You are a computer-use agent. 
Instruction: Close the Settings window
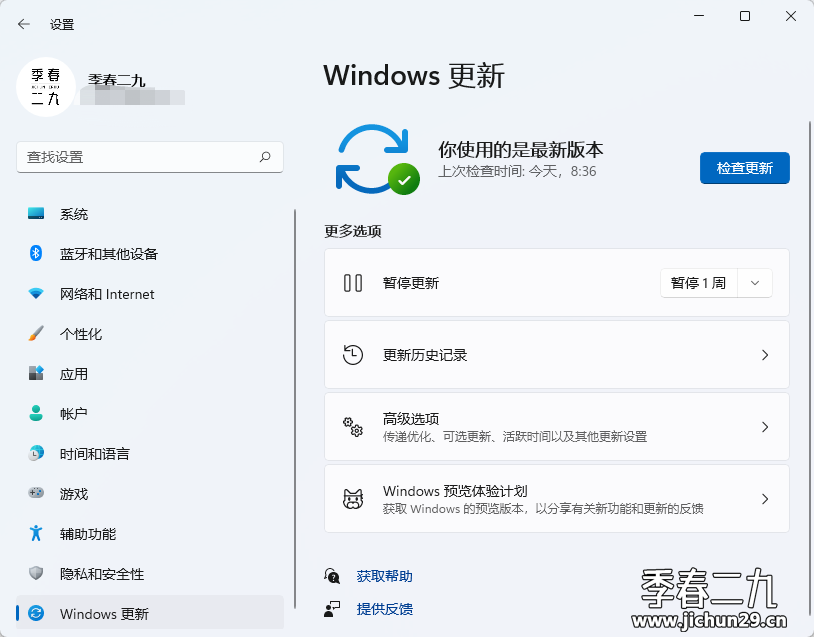[x=791, y=16]
